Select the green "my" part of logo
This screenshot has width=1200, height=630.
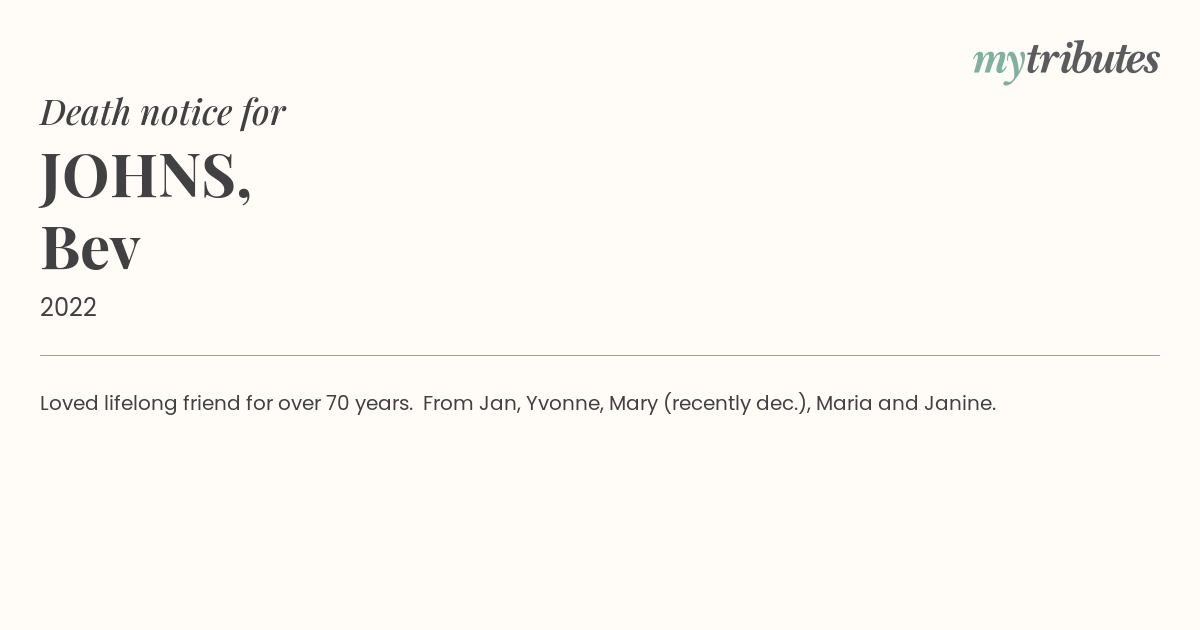pos(999,65)
